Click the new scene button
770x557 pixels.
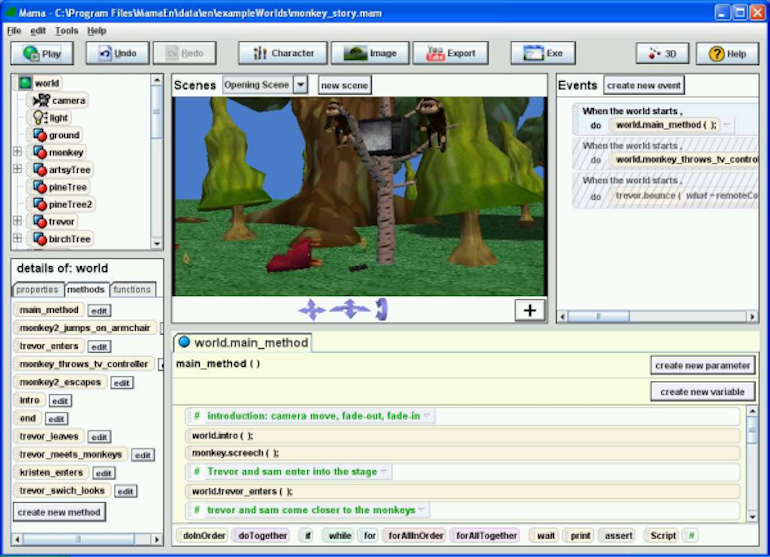point(344,85)
